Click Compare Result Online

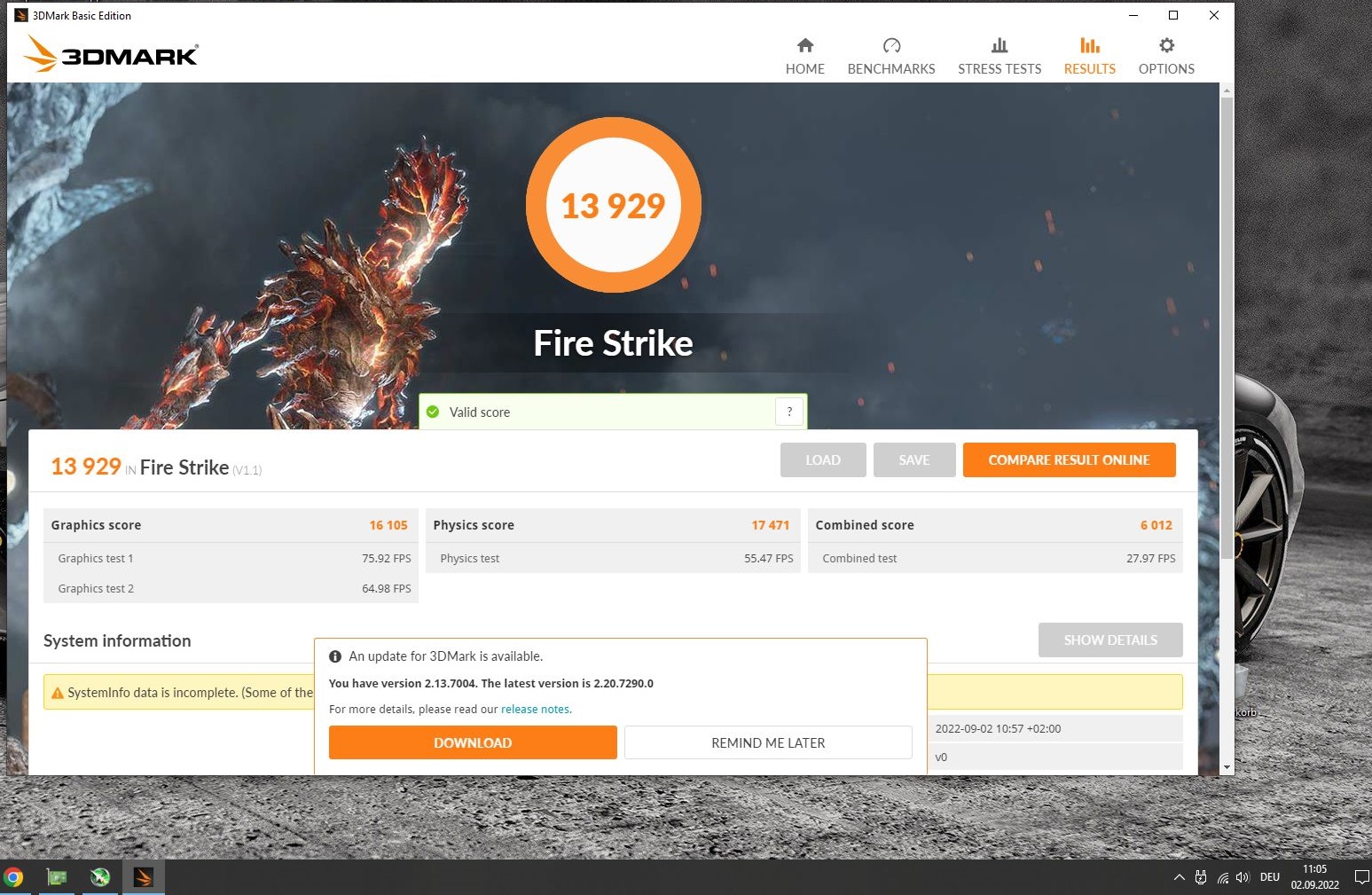pos(1069,459)
